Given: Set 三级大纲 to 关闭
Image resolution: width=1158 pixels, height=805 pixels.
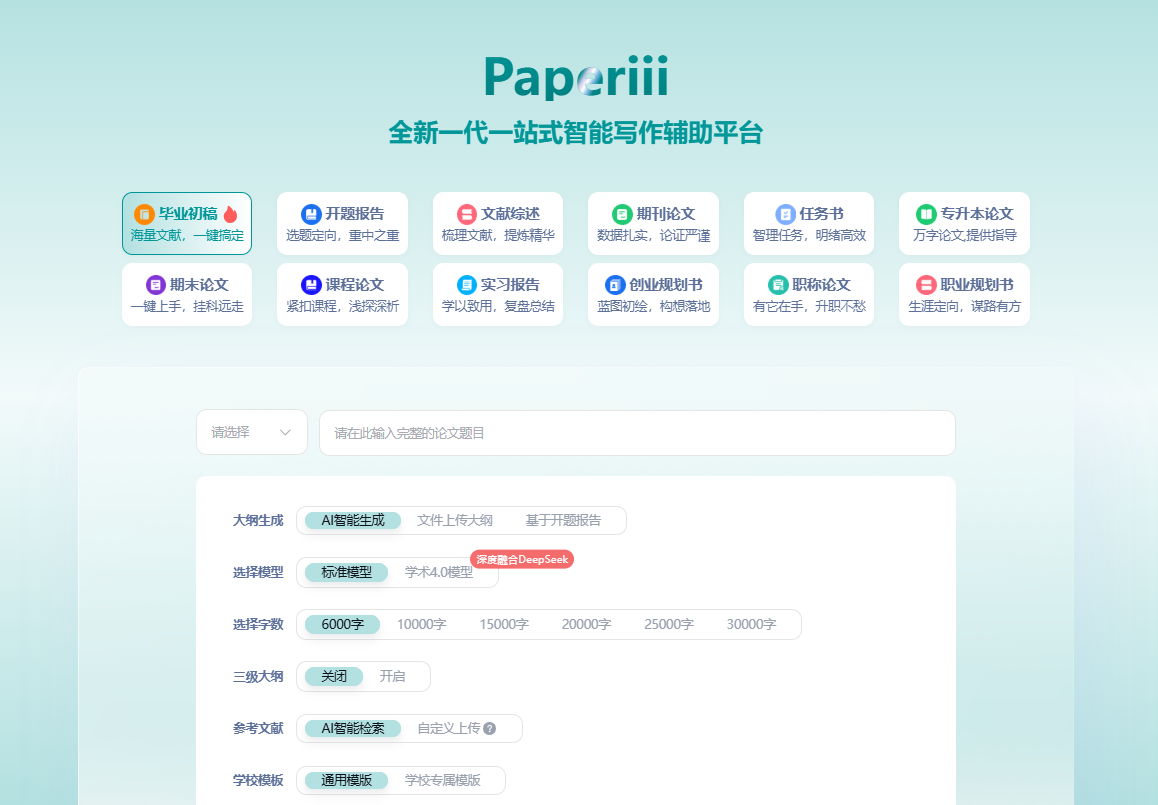Looking at the screenshot, I should coord(334,676).
